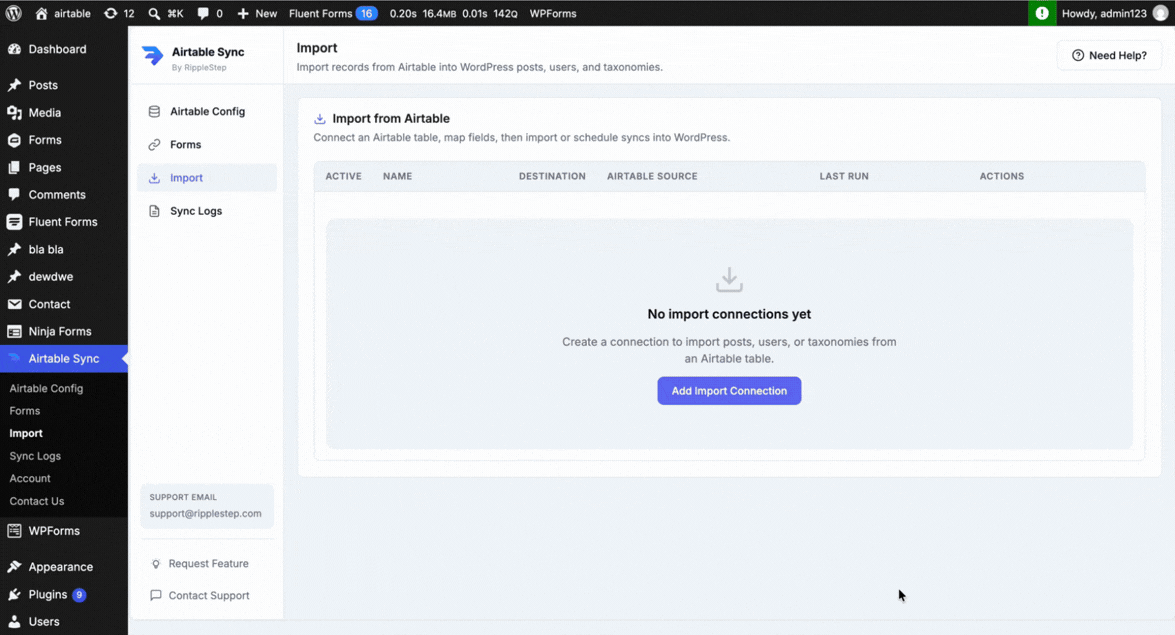Image resolution: width=1175 pixels, height=635 pixels.
Task: Click the green alert notification icon
Action: [x=1042, y=13]
